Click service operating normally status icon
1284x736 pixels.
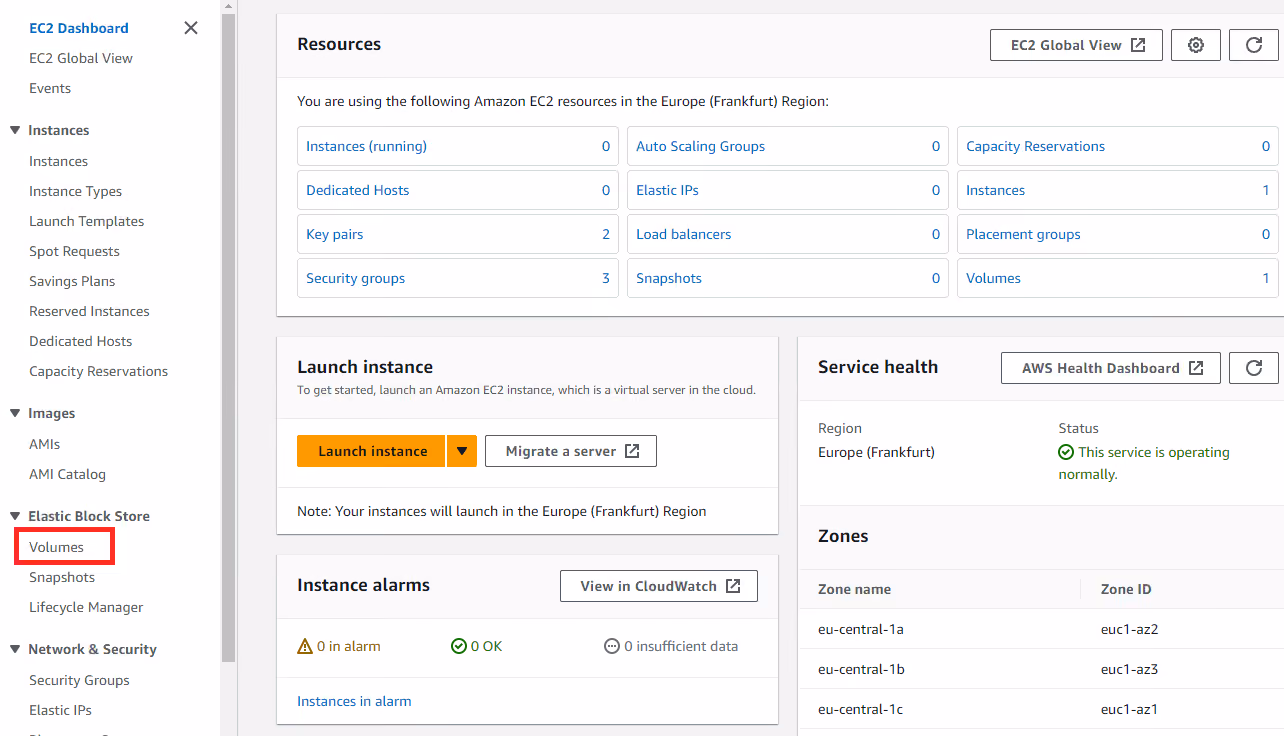(x=1066, y=452)
